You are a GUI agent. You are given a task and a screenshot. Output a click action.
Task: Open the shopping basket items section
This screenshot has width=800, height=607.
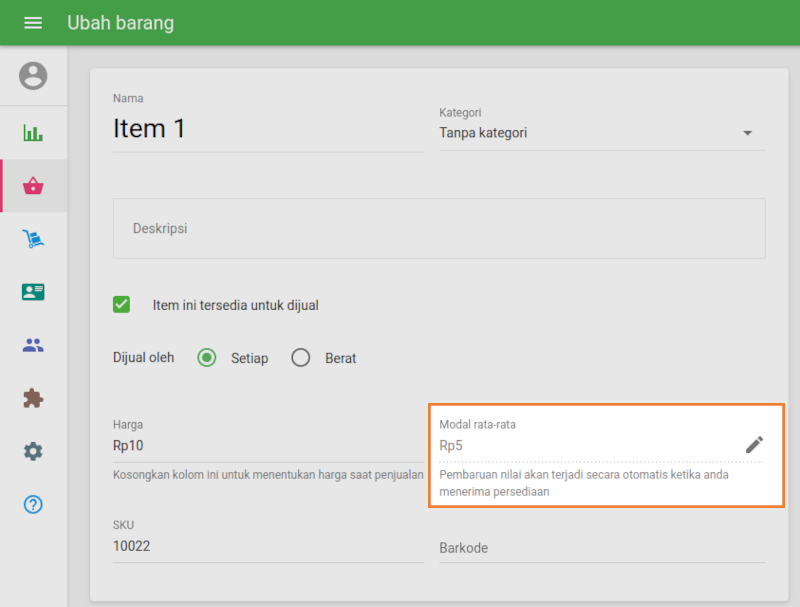point(33,186)
